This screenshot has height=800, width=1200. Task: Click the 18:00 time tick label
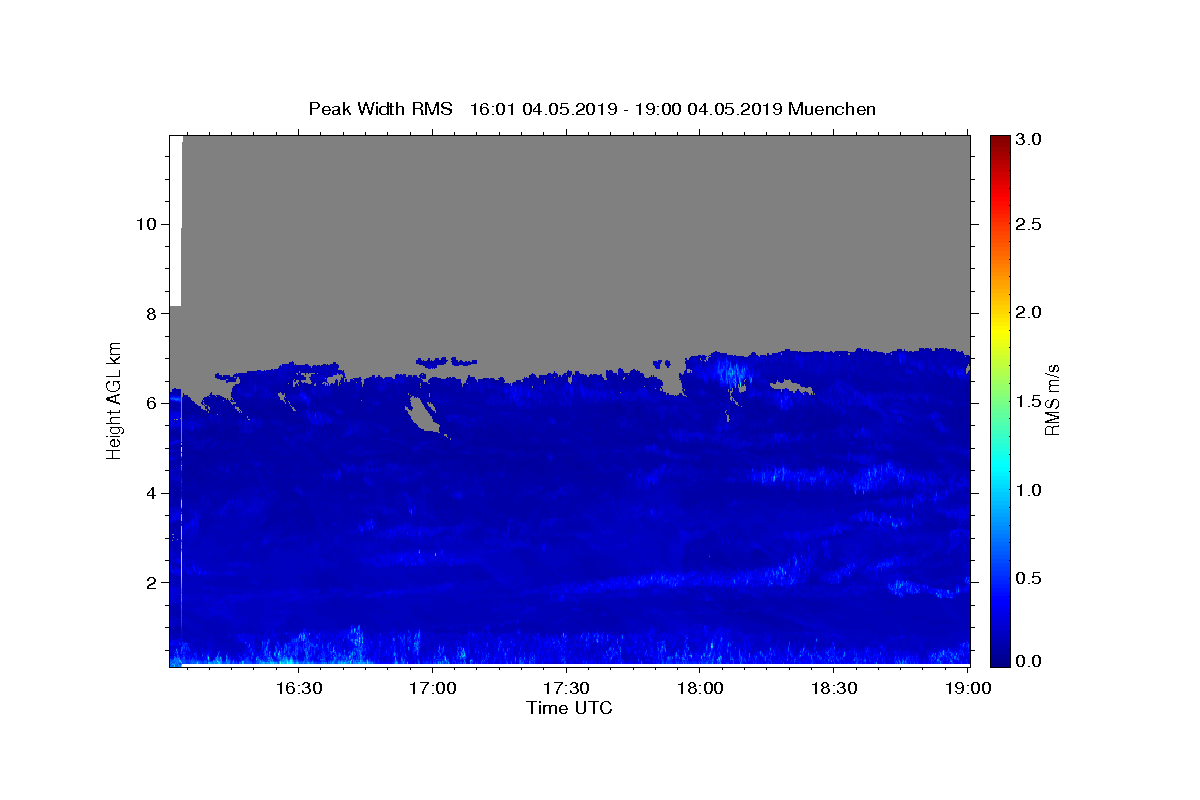(x=701, y=688)
